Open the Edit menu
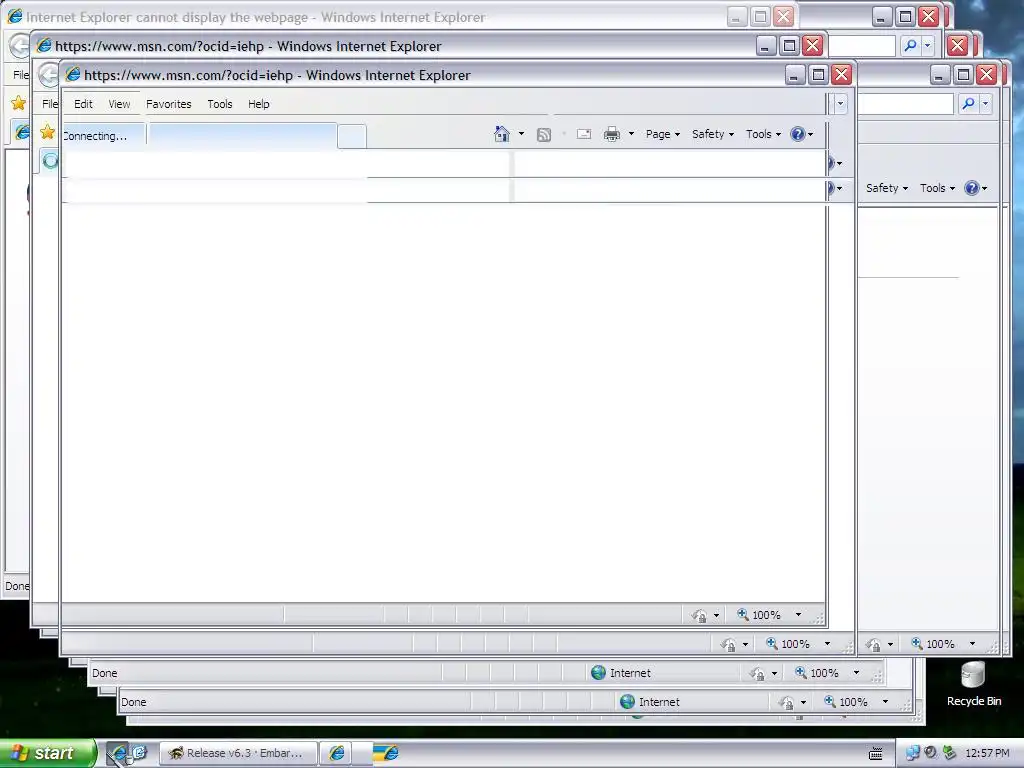Image resolution: width=1024 pixels, height=768 pixels. point(83,104)
